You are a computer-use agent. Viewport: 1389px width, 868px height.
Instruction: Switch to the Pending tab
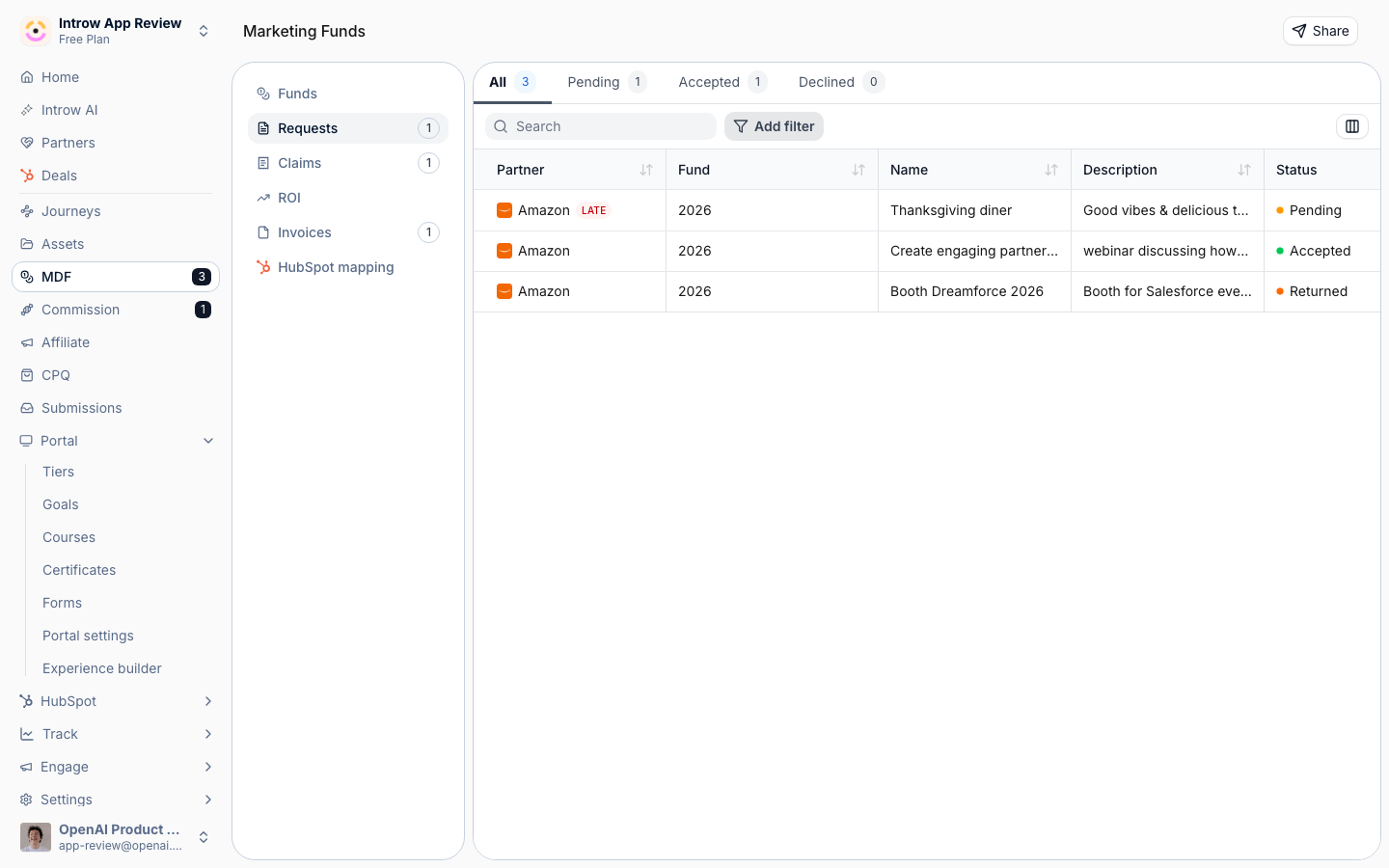pos(607,82)
